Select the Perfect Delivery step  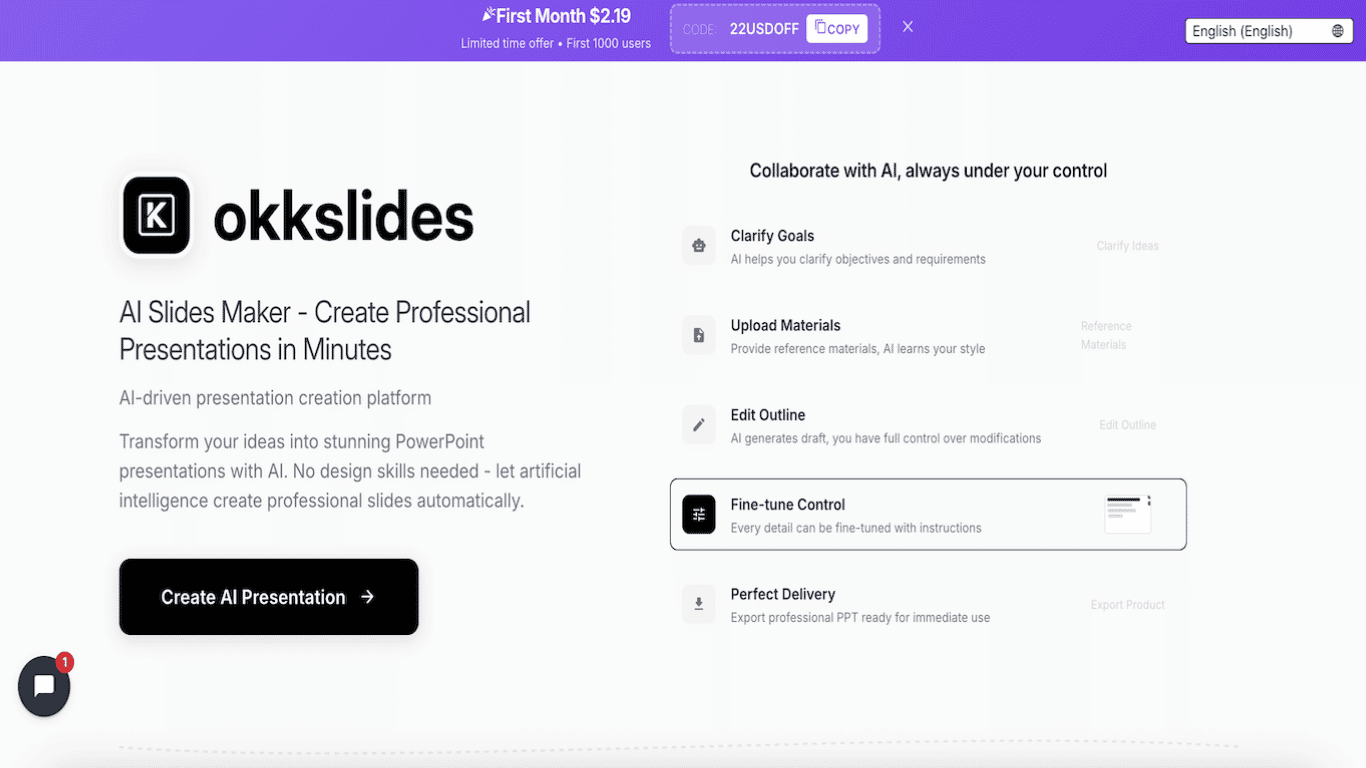(928, 604)
